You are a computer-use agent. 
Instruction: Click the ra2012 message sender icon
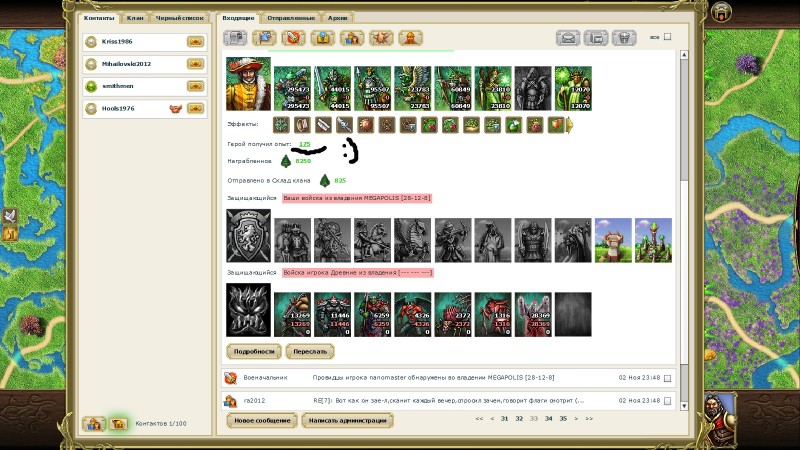(231, 401)
